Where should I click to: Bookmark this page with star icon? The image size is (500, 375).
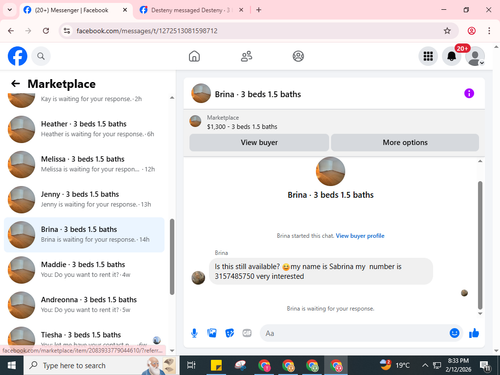[x=447, y=31]
